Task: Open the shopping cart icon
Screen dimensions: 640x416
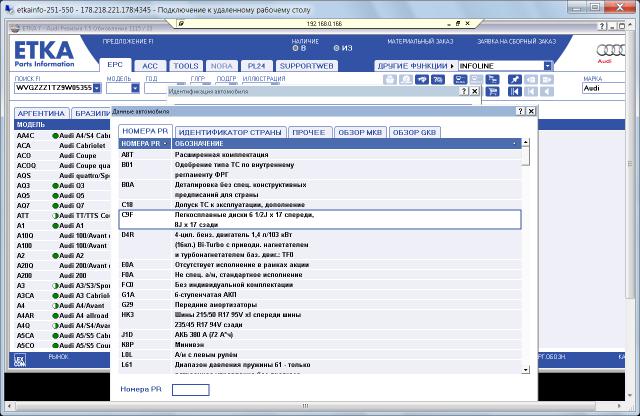Action: 492,91
